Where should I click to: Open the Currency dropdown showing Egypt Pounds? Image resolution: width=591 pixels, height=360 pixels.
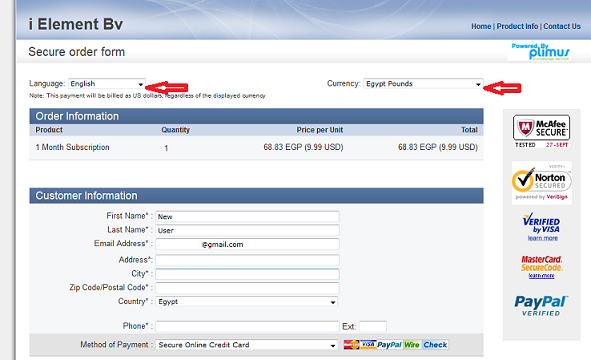pyautogui.click(x=423, y=84)
